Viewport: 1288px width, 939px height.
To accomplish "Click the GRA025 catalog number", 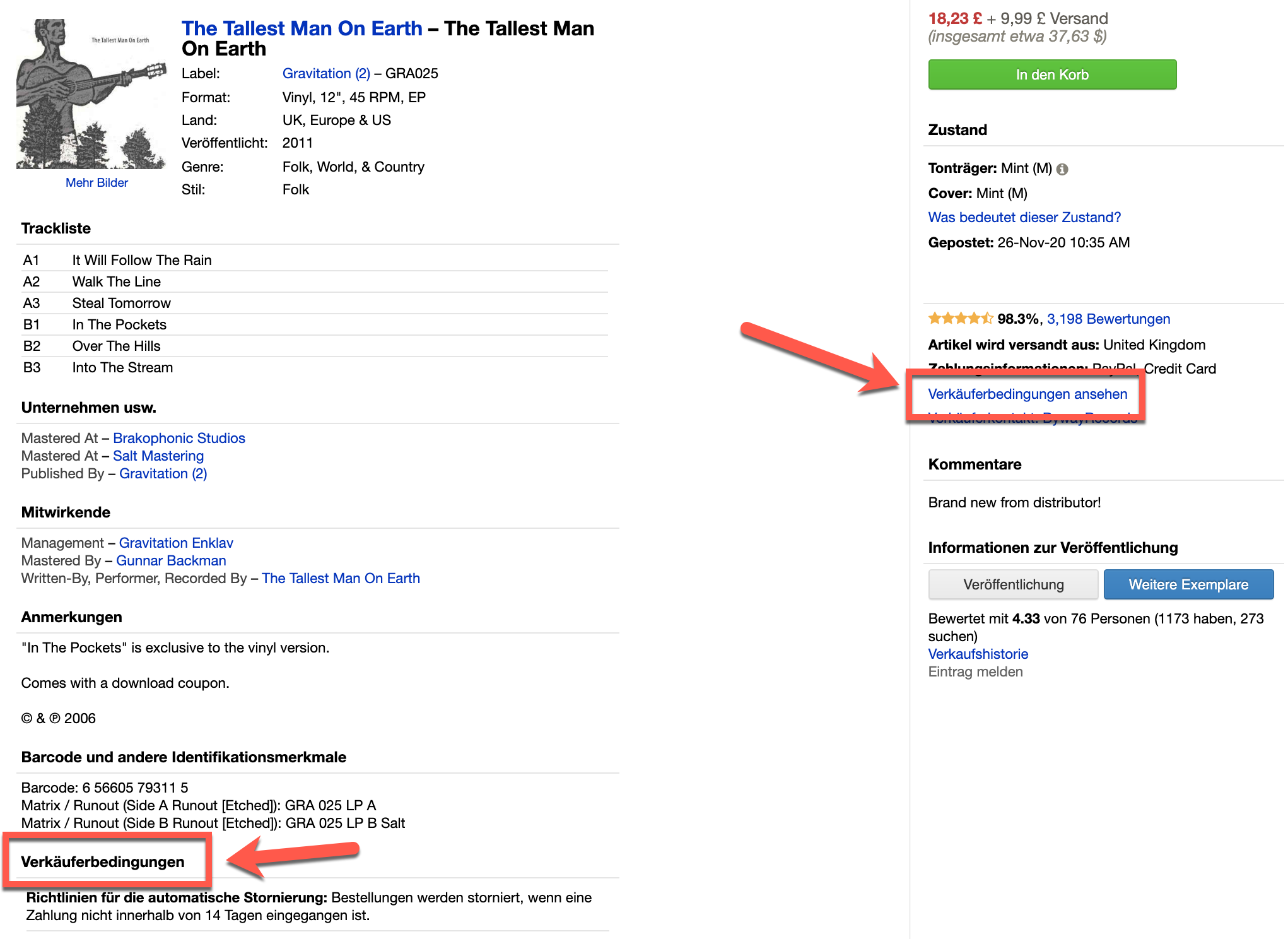I will (x=412, y=73).
